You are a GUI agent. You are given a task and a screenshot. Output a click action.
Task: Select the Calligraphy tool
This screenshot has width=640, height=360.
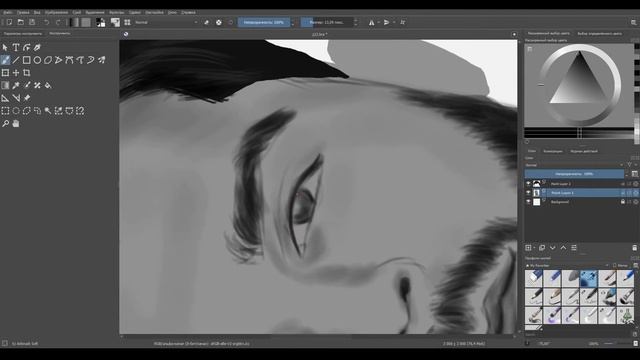pos(37,47)
